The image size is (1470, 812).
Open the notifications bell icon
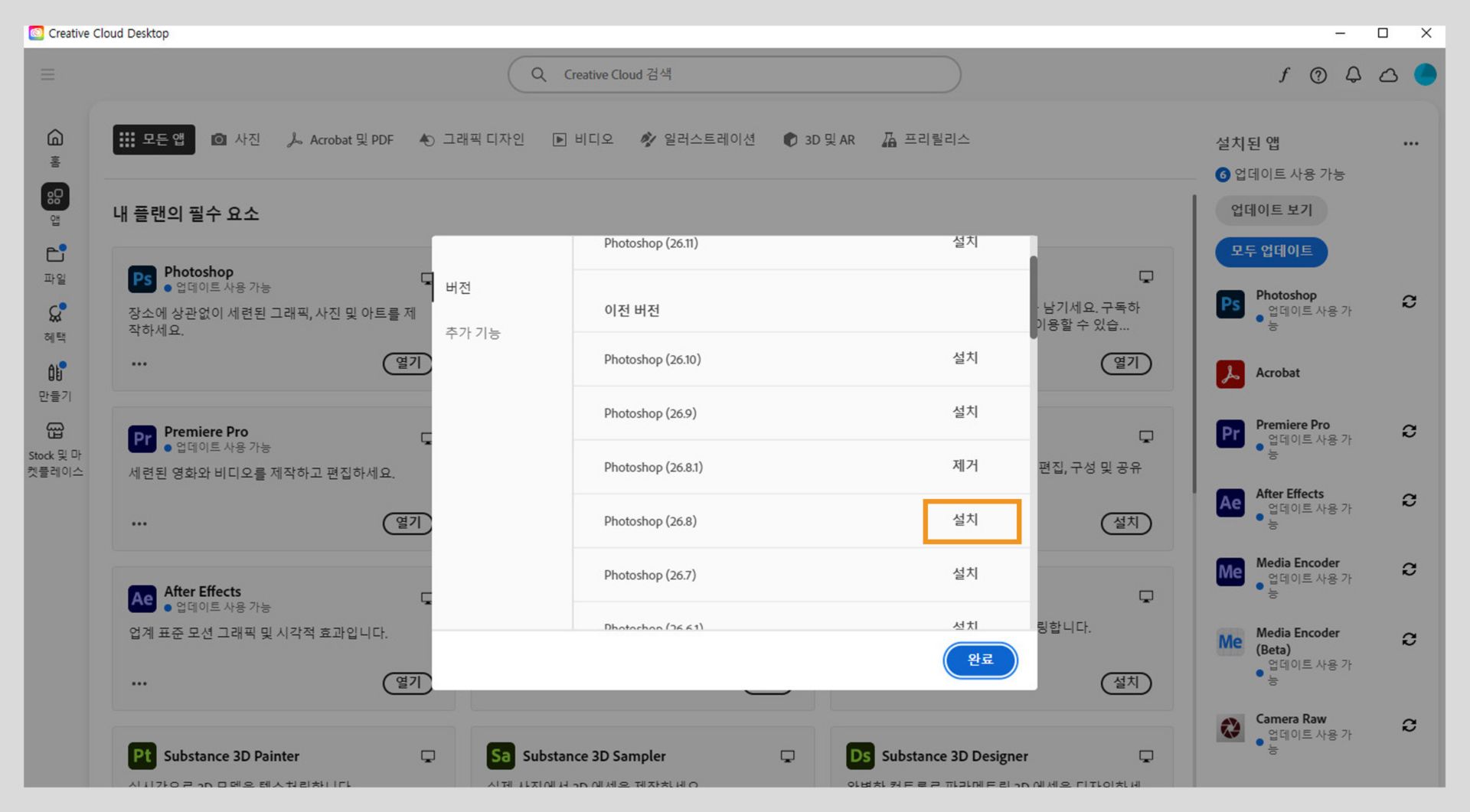(1354, 74)
